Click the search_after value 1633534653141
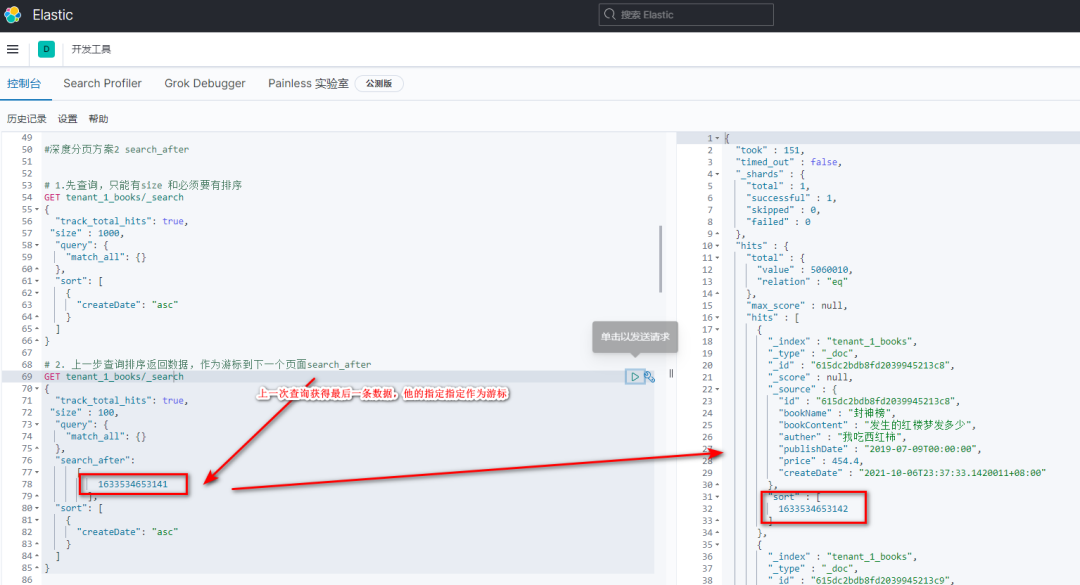This screenshot has height=585, width=1080. click(132, 484)
